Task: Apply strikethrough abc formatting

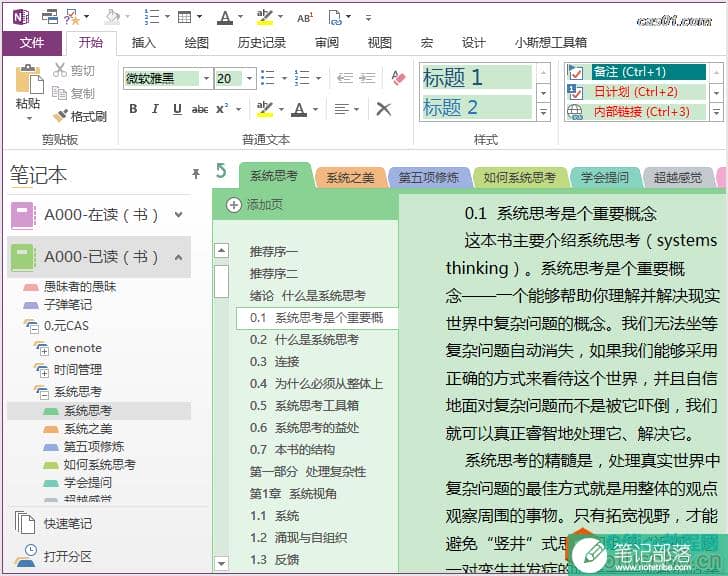Action: pyautogui.click(x=200, y=109)
